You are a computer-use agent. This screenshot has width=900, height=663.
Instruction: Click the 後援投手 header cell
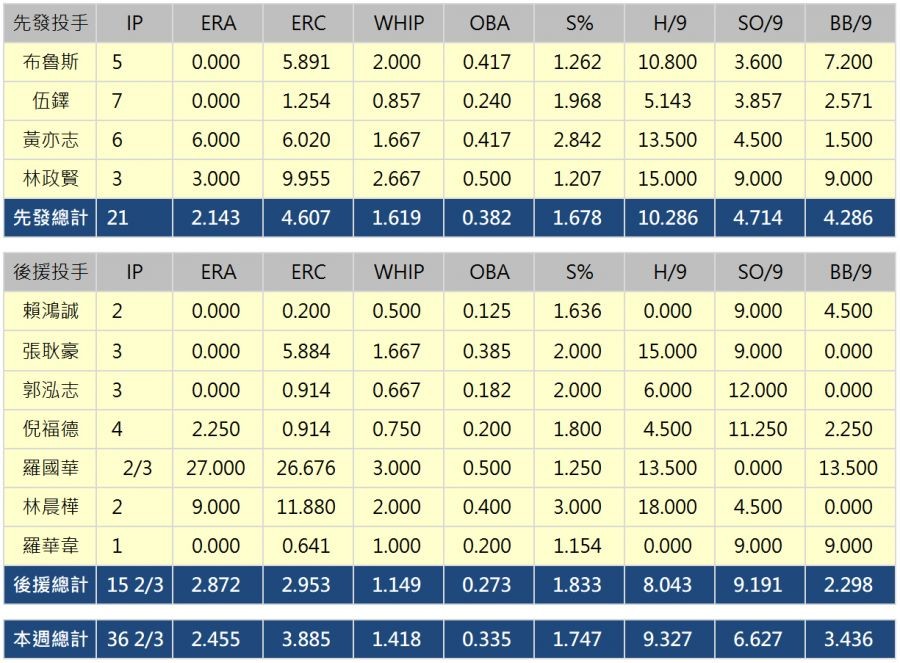[x=50, y=272]
